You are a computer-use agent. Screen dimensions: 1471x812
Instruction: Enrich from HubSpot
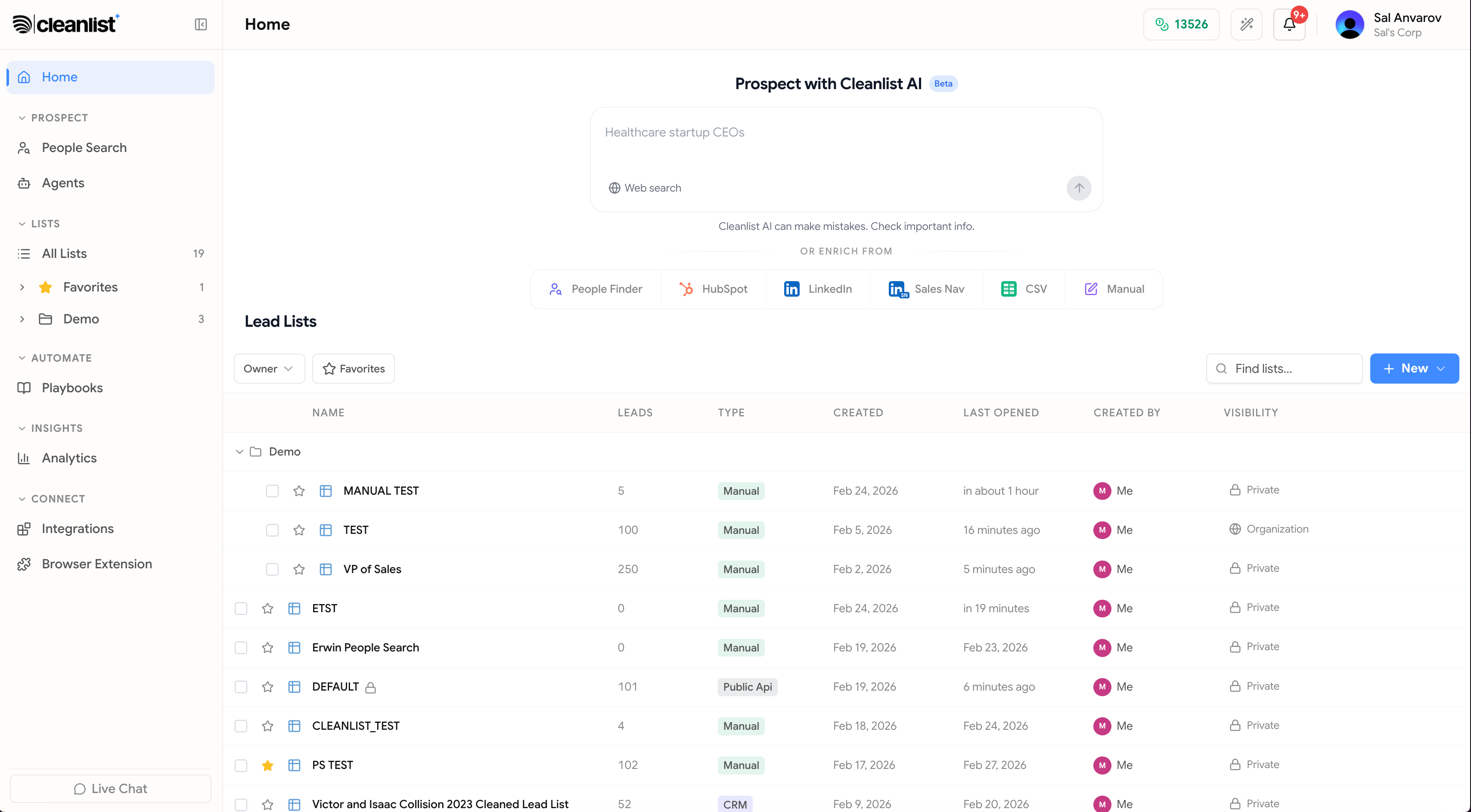[713, 289]
